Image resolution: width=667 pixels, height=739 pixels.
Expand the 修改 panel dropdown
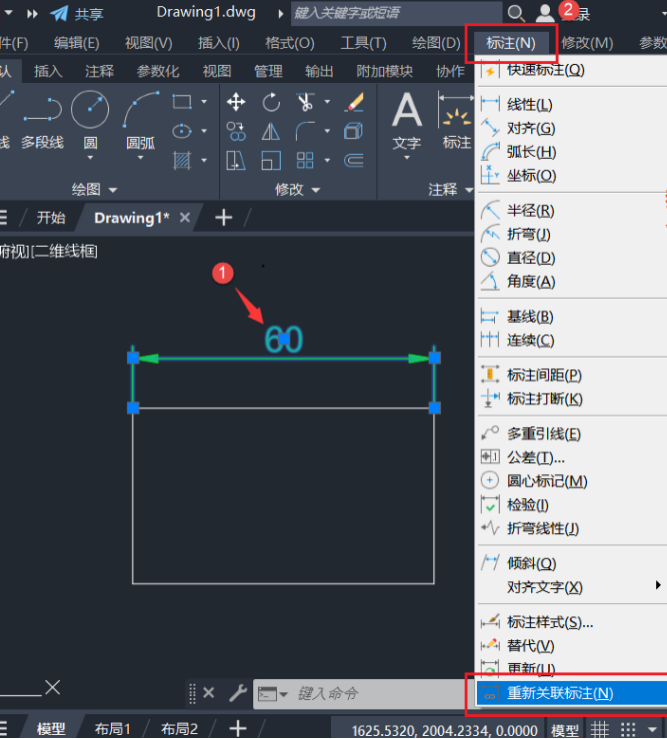[297, 189]
